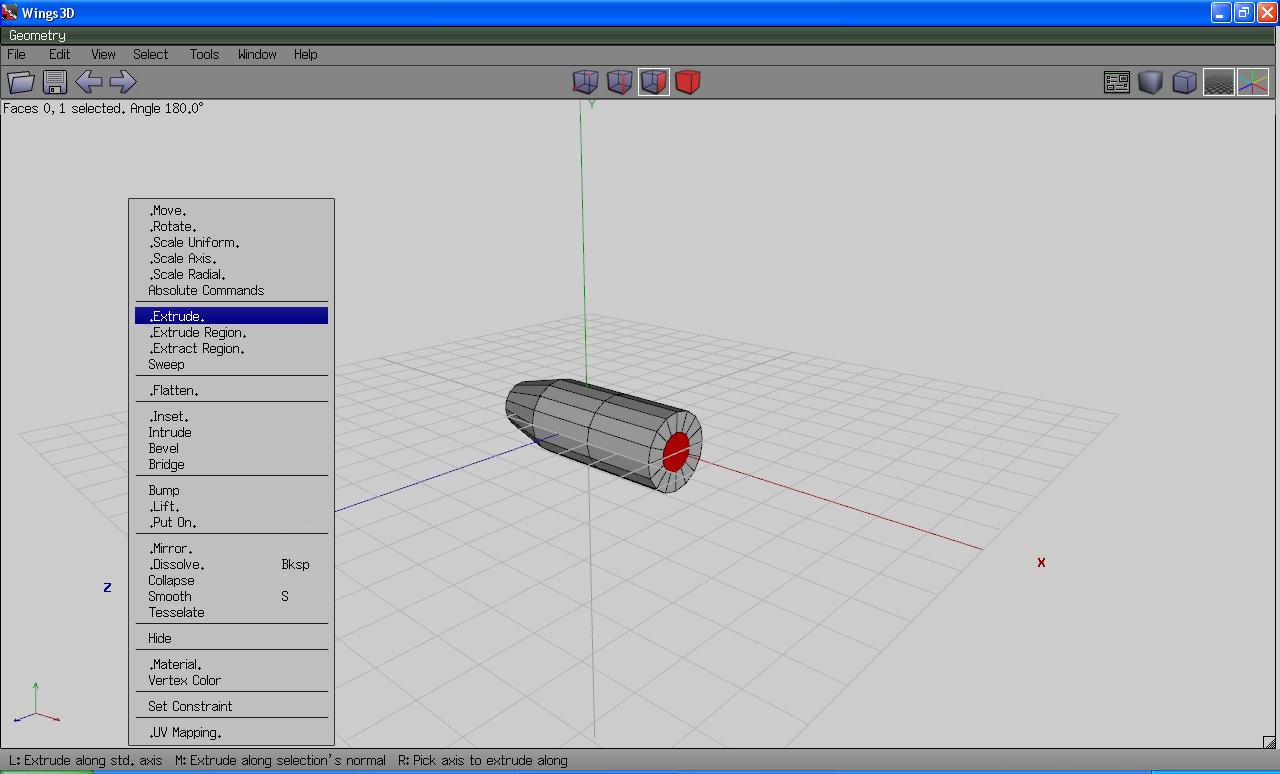Click the Open file folder icon

[21, 82]
